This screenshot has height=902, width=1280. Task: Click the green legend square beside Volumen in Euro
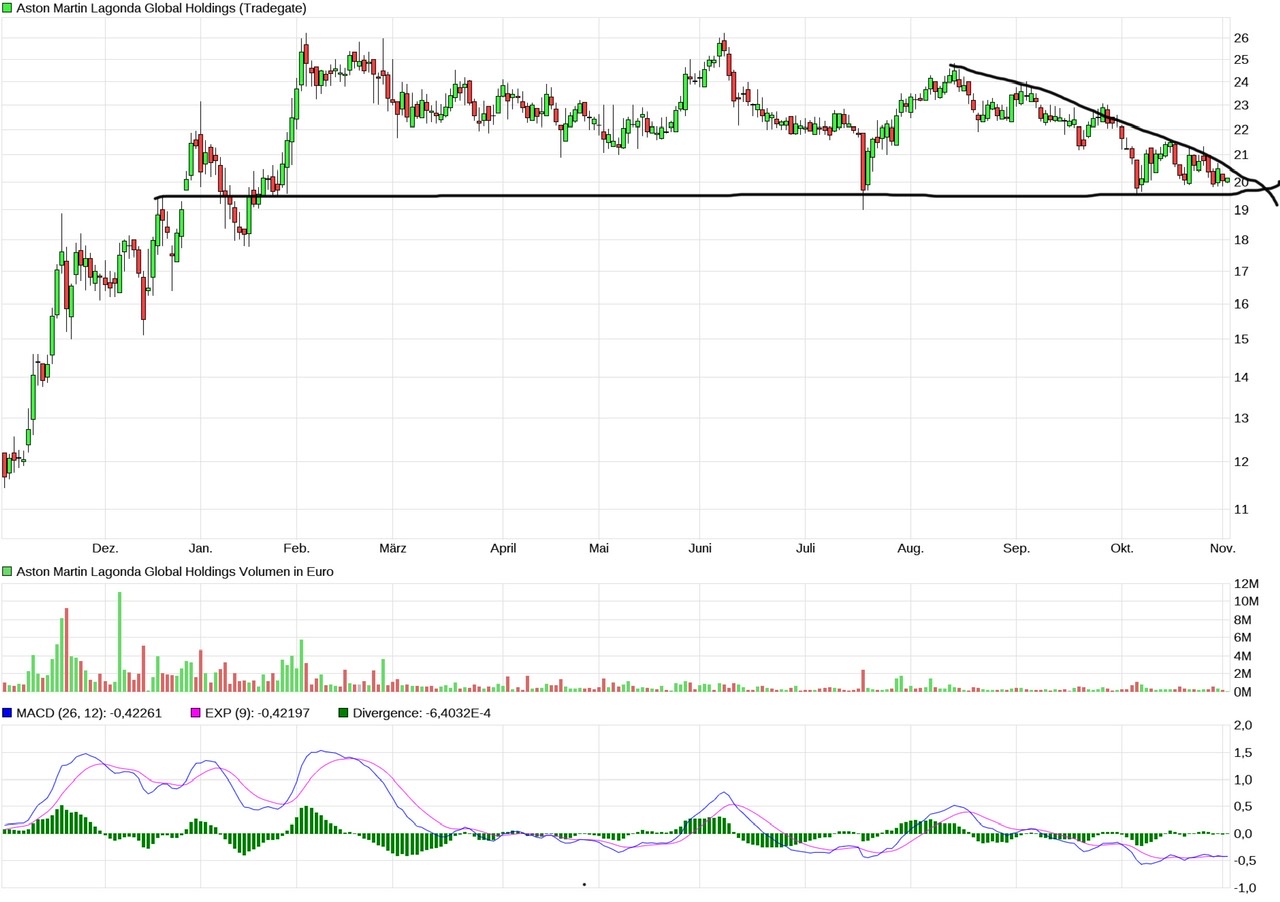(7, 572)
